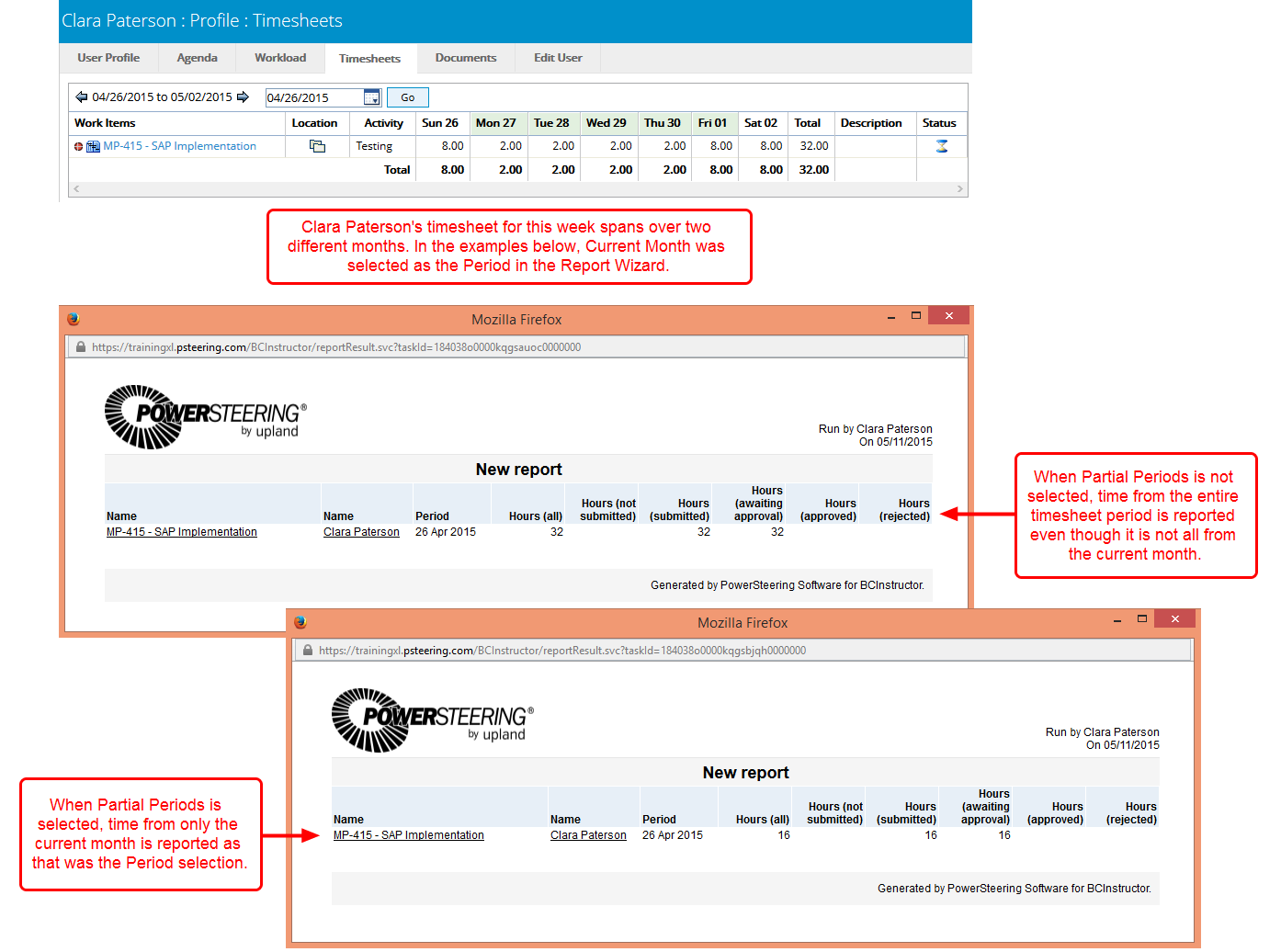Click the Thu 30 column header
This screenshot has height=952, width=1281.
663,123
